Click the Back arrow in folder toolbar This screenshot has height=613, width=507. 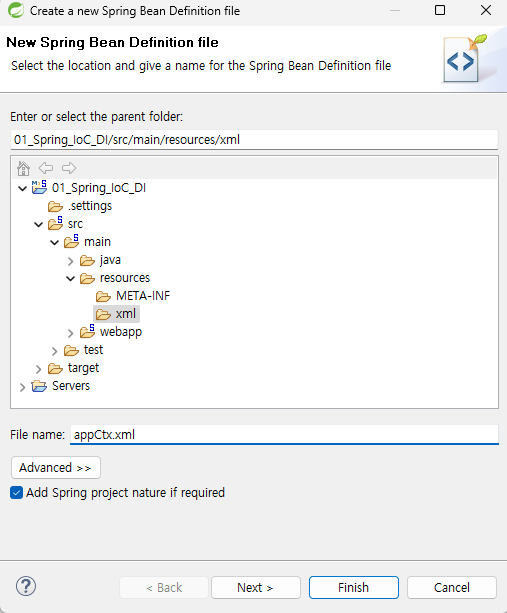pyautogui.click(x=46, y=168)
